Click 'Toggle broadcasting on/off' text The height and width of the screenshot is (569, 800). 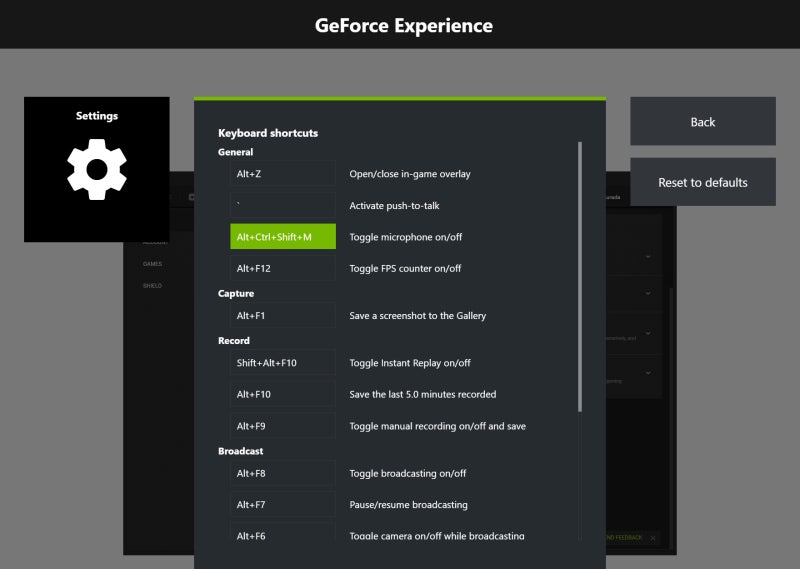tap(408, 474)
